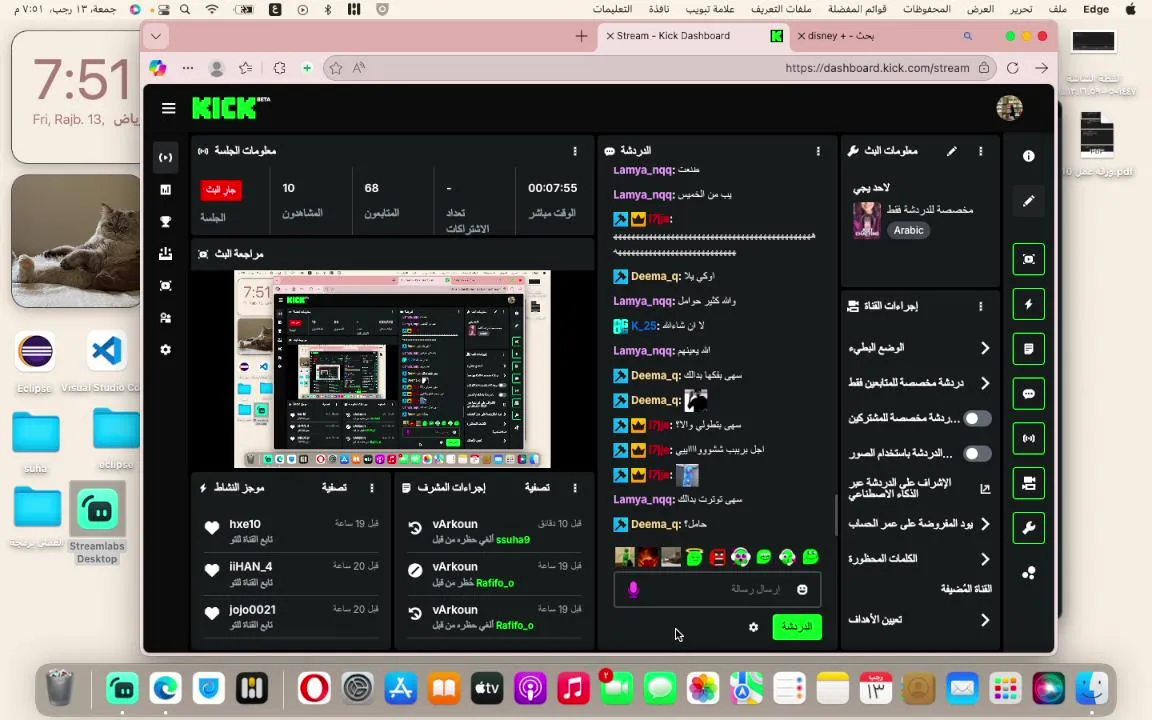Viewport: 1152px width, 720px height.
Task: Click the three-circles icon at rail bottom
Action: tap(1029, 573)
